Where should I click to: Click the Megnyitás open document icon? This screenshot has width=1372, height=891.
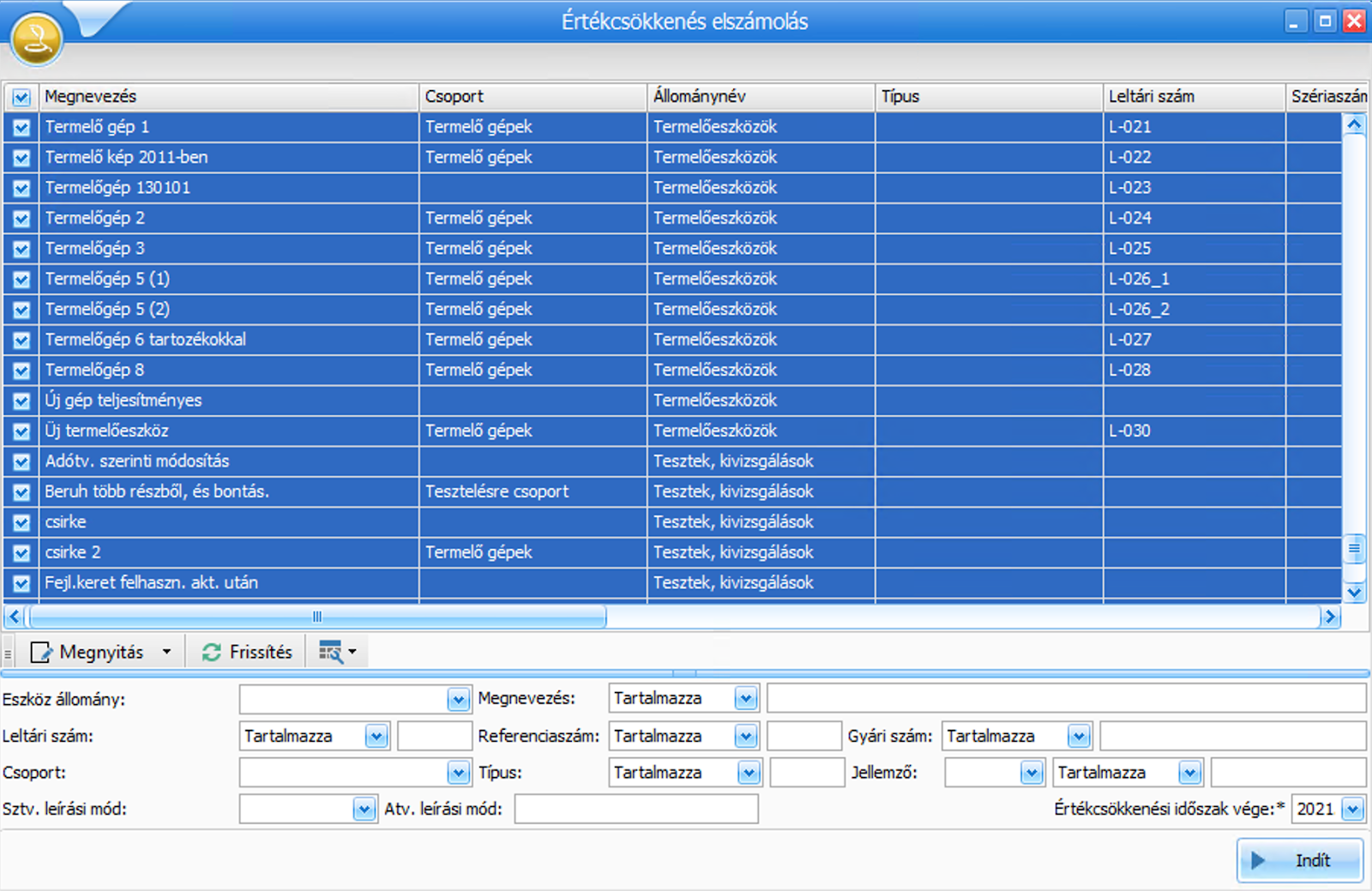(41, 653)
